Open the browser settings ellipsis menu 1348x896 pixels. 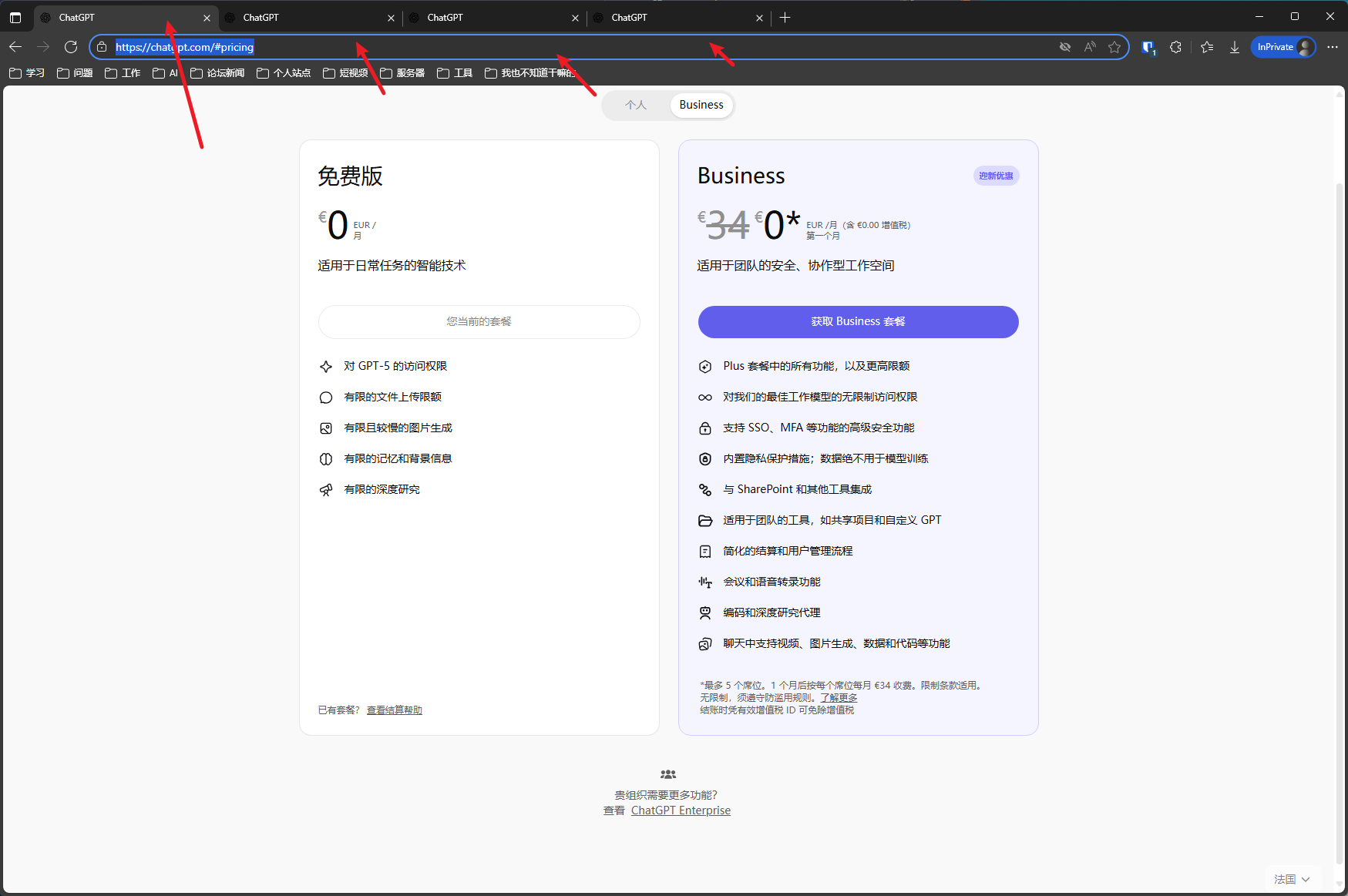point(1333,48)
